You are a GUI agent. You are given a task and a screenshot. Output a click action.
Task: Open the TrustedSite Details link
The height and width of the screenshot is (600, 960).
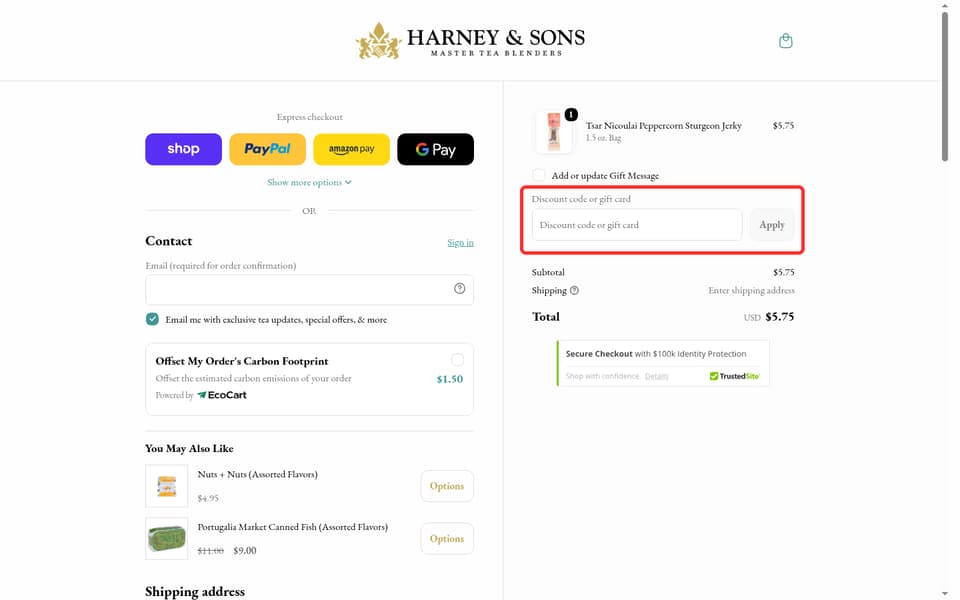656,376
